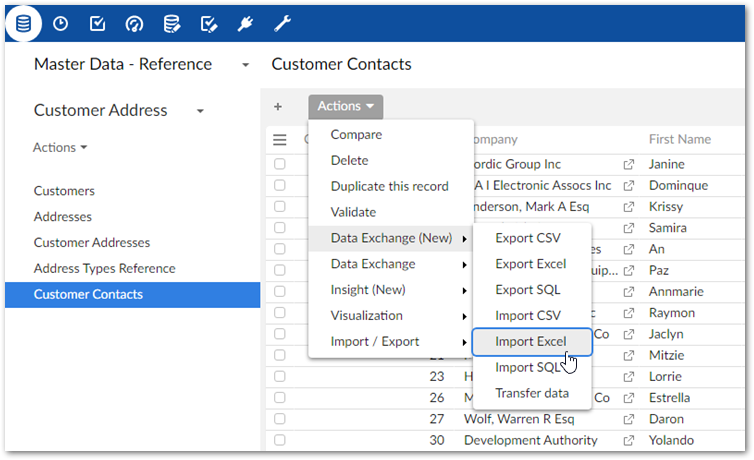Image resolution: width=754 pixels, height=460 pixels.
Task: Check the box for row numbered 30
Action: coord(280,440)
